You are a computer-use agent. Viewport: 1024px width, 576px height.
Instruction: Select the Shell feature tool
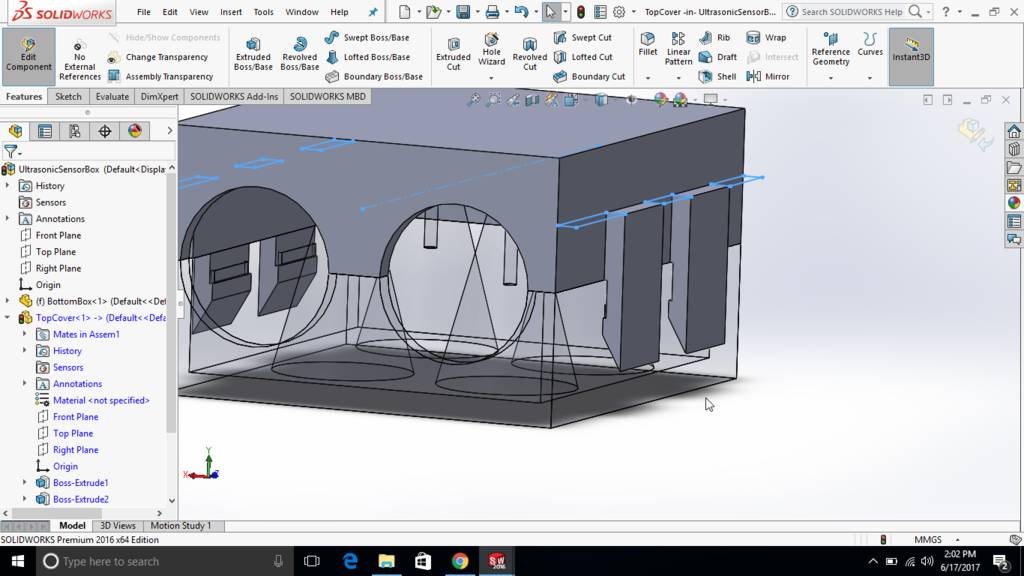point(718,76)
